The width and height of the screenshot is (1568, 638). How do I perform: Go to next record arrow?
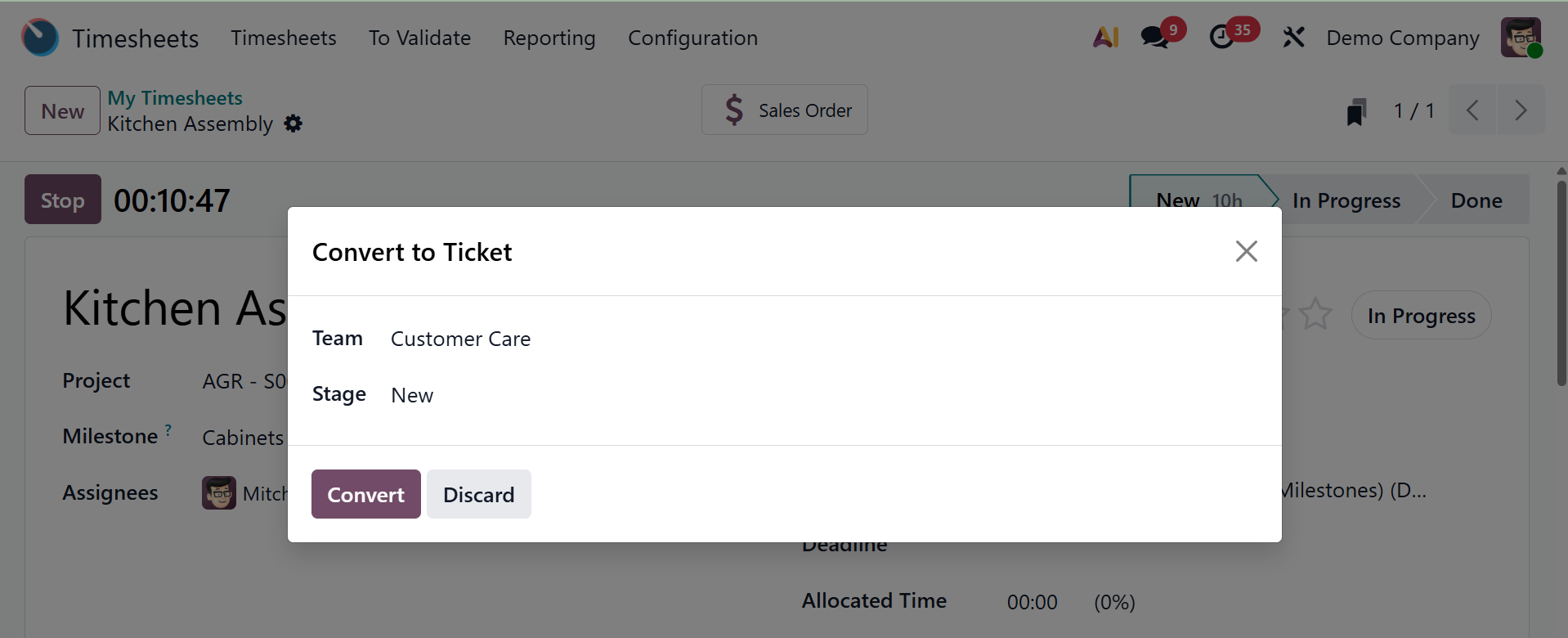1521,110
